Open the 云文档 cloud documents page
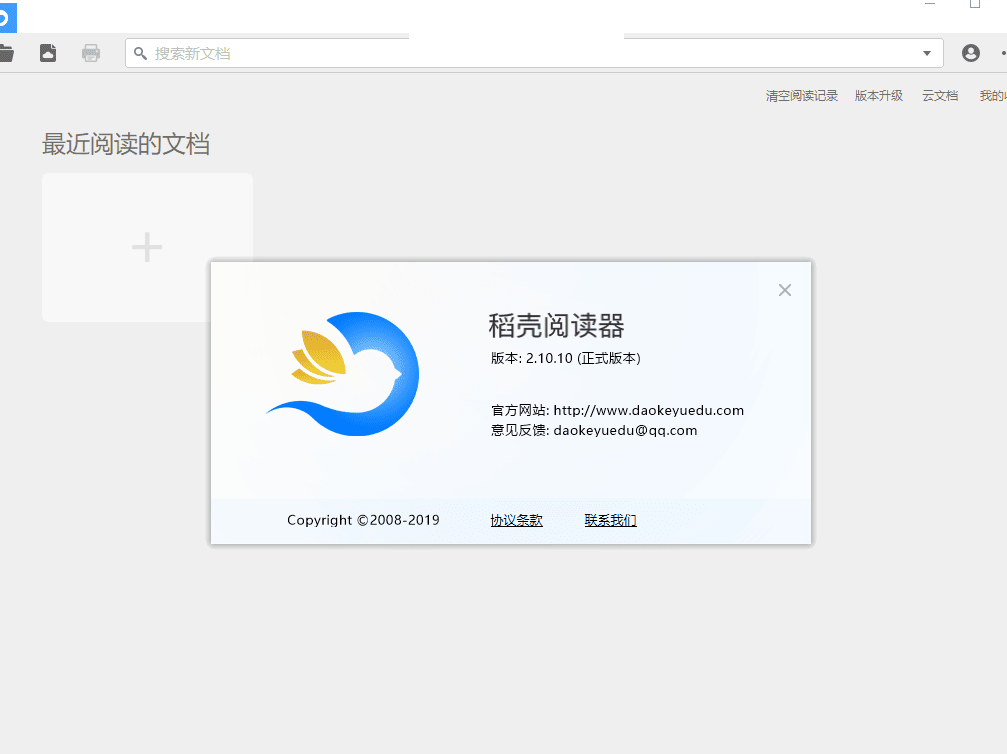Screen dimensions: 1007x754 pos(939,95)
